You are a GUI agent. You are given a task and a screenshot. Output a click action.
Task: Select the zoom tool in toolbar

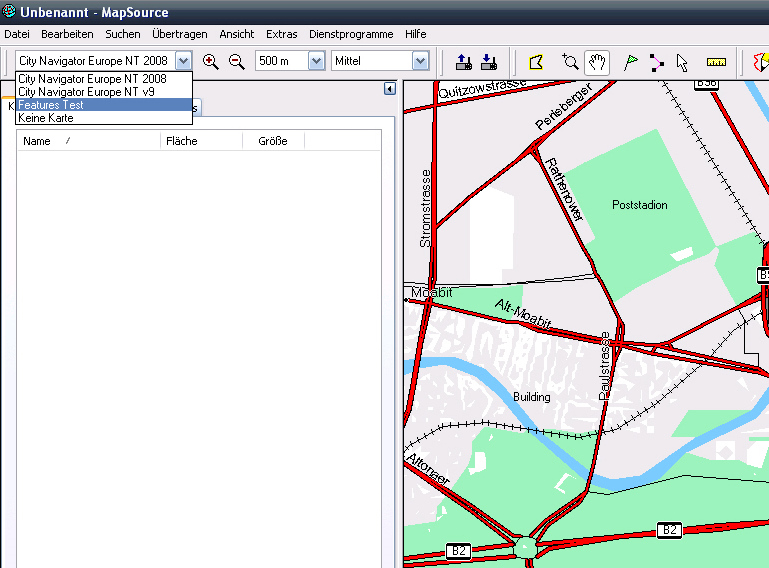click(570, 61)
